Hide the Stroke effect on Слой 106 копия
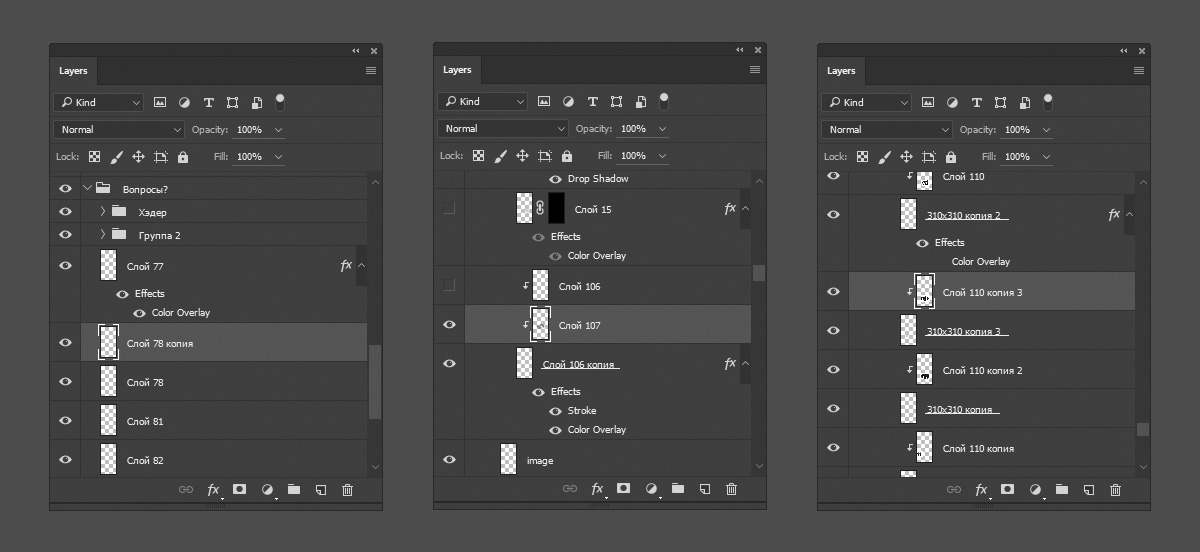The width and height of the screenshot is (1200, 552). click(x=555, y=411)
